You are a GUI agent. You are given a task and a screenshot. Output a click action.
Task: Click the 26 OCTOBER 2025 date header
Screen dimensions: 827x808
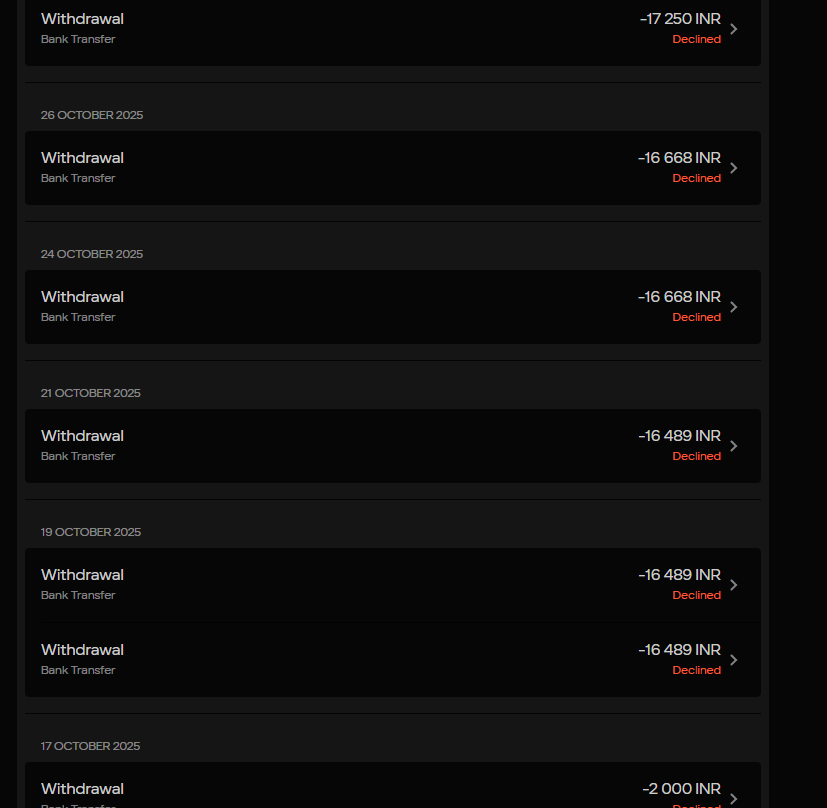(x=92, y=115)
